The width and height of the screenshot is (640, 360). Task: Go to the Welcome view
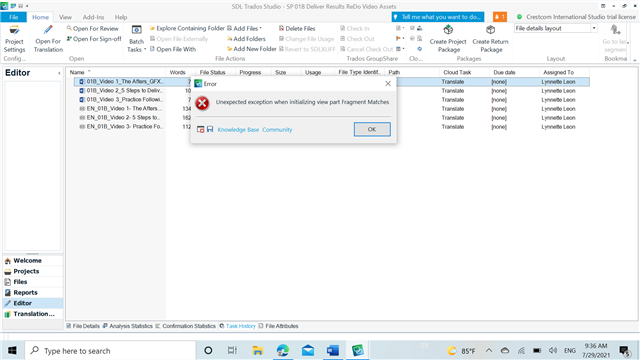pyautogui.click(x=33, y=260)
